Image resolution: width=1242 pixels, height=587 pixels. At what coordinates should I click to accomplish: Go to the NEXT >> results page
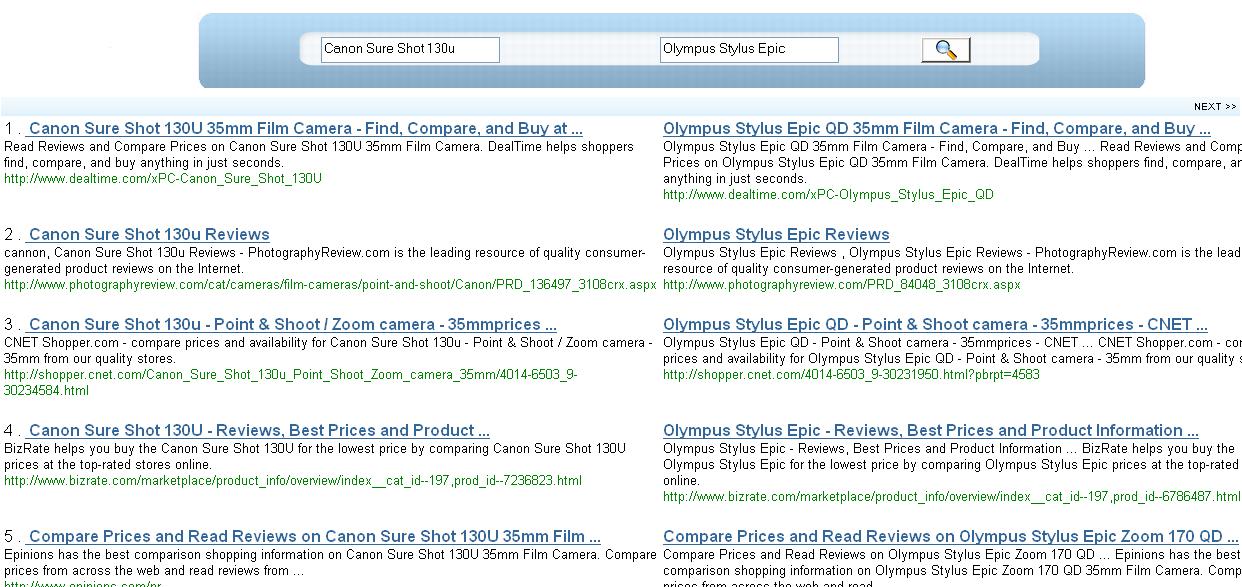coord(1214,106)
